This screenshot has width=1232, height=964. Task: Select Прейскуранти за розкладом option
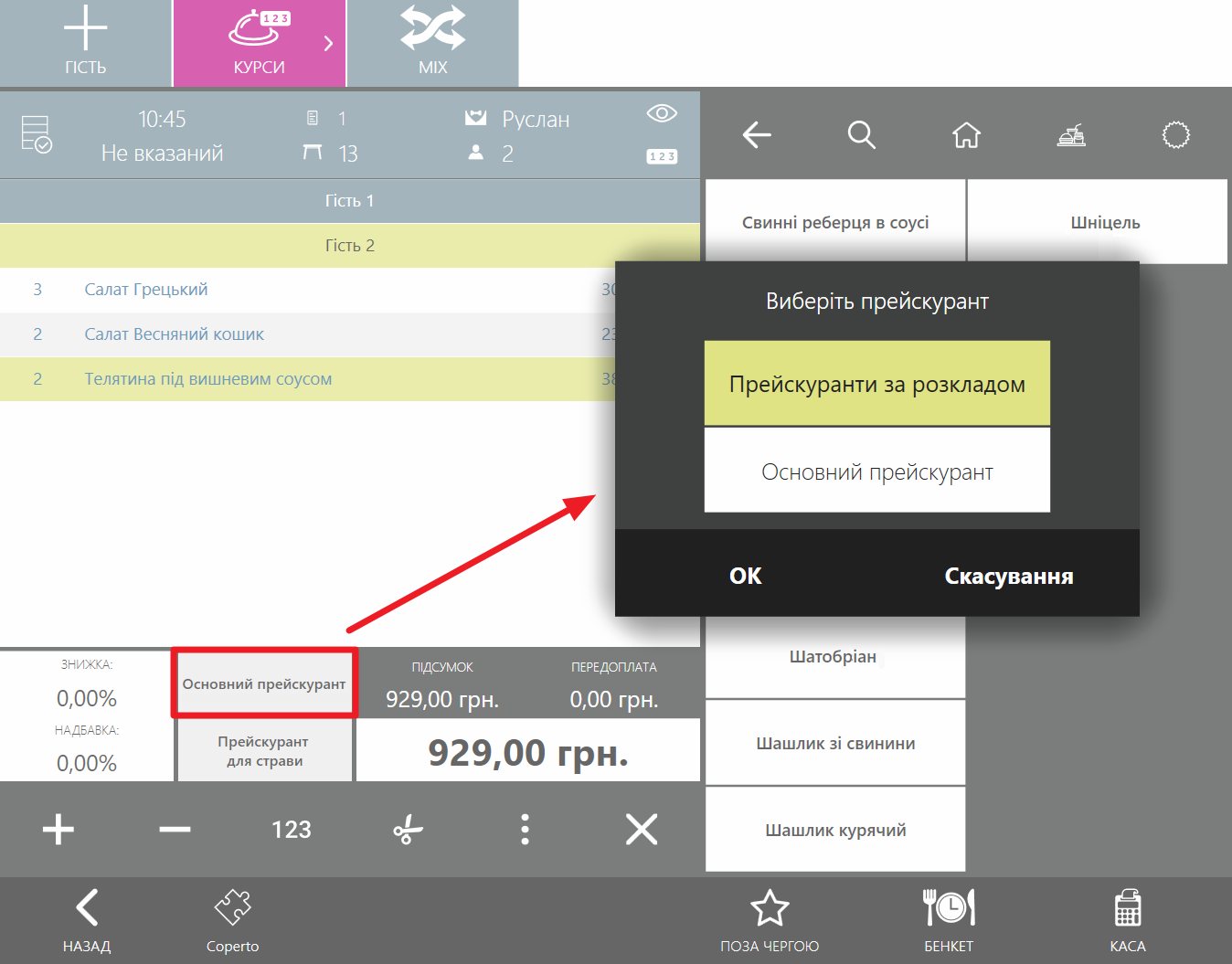coord(876,384)
